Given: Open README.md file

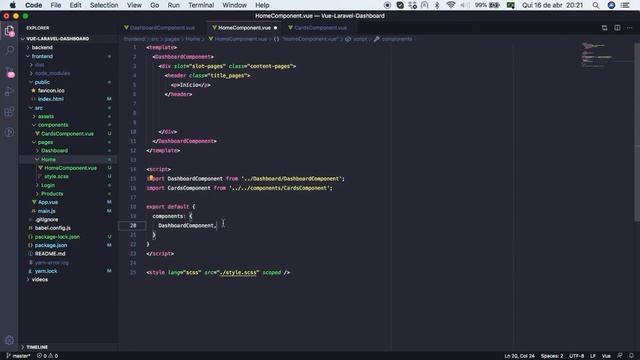Looking at the screenshot, I should 50,253.
